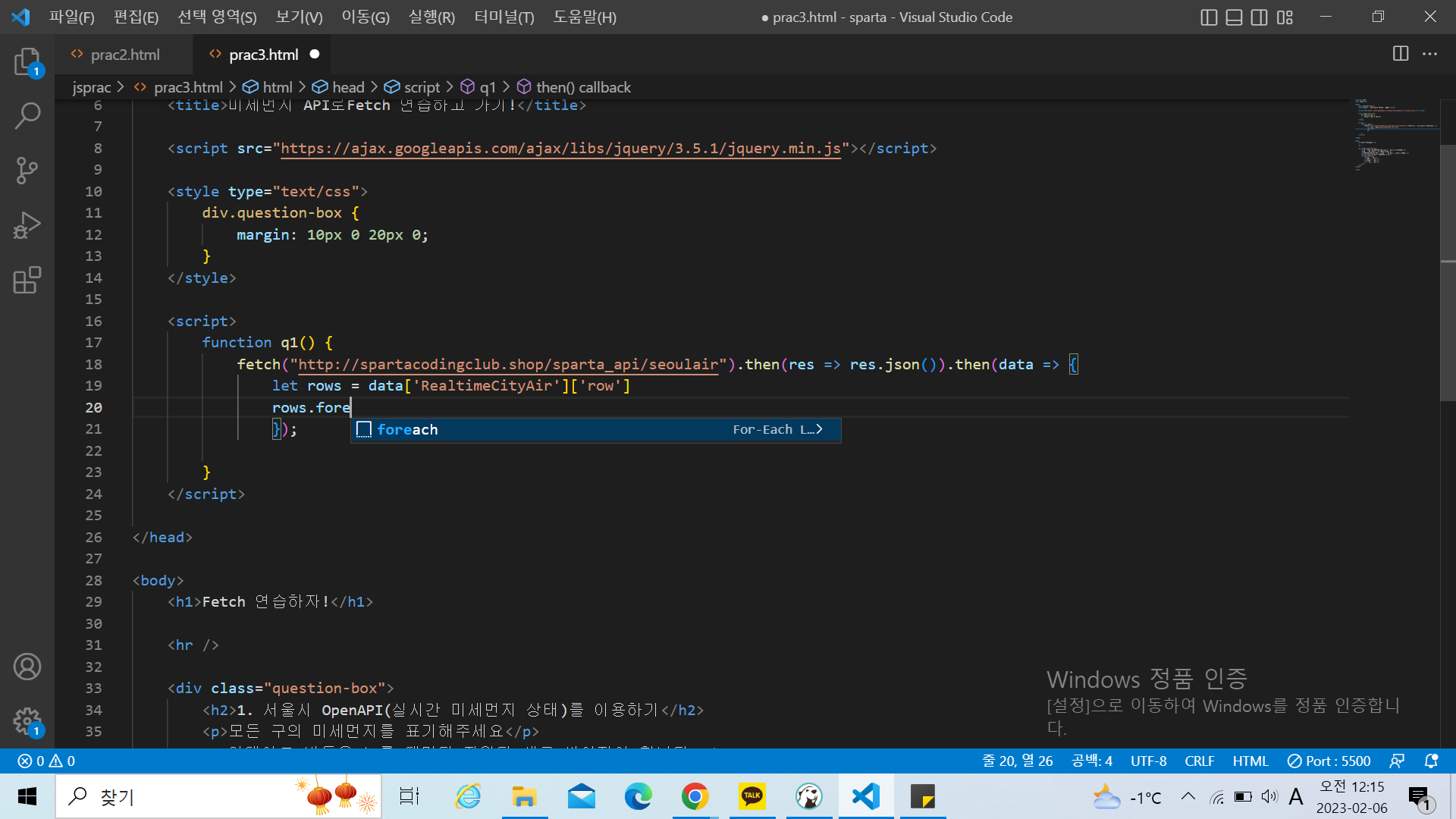Viewport: 1456px width, 819px height.
Task: Open the Run and Debug view
Action: pos(27,225)
